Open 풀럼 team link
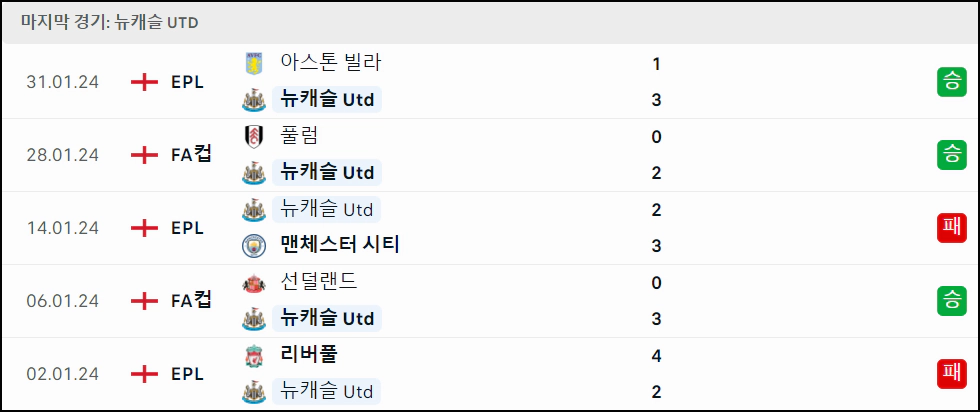 pos(299,136)
